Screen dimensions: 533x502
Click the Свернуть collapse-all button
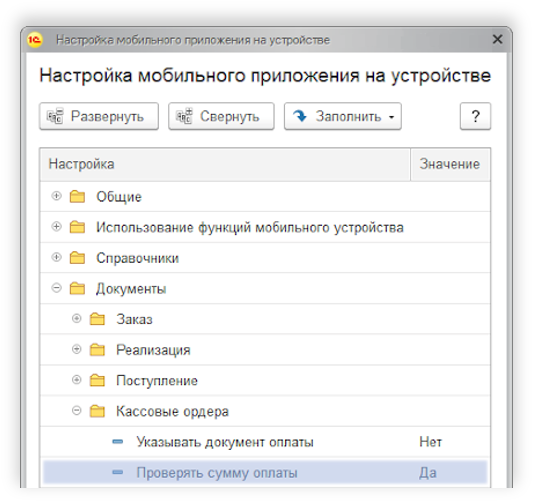[221, 116]
